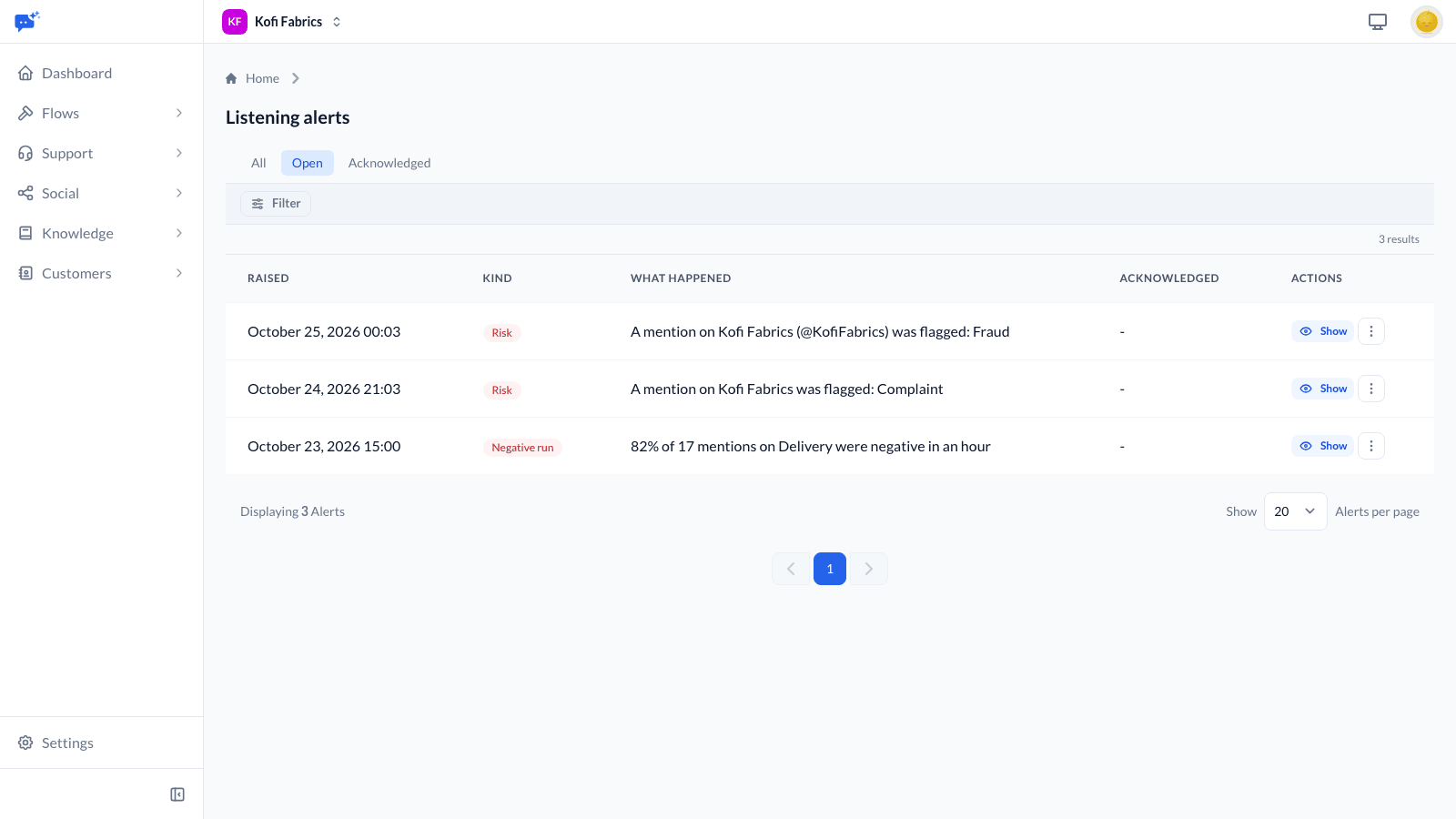This screenshot has width=1456, height=819.
Task: Open kebab menu for Complaint alert row
Action: click(x=1371, y=389)
